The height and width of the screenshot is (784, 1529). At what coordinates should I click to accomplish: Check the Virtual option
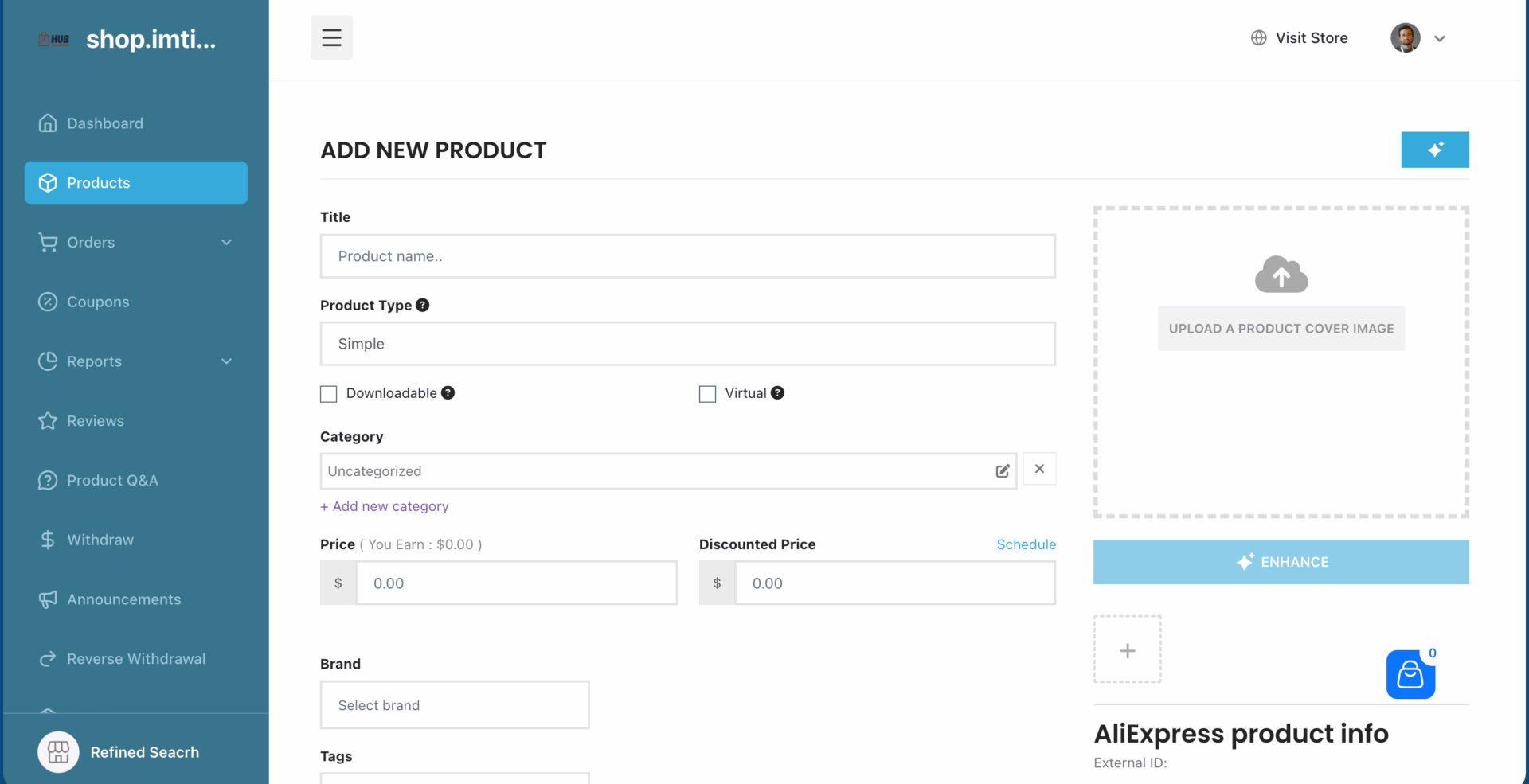point(707,393)
